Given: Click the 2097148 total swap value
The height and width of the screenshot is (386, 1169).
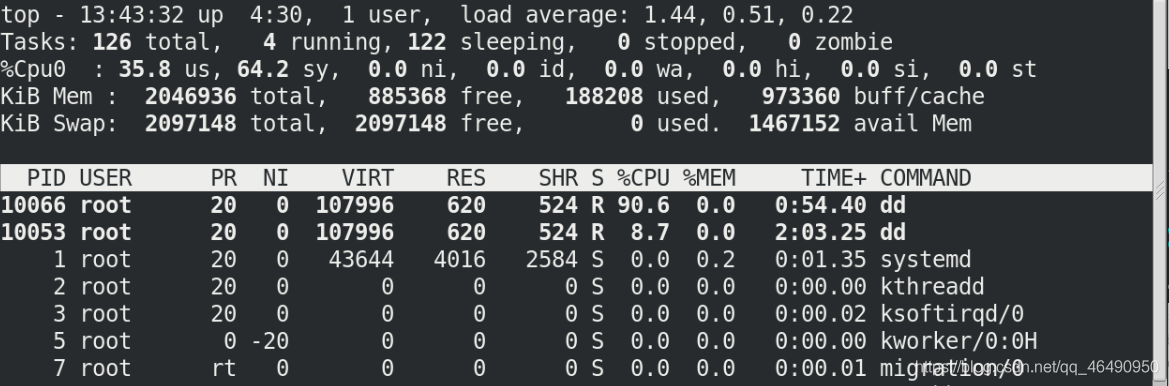Looking at the screenshot, I should (190, 124).
